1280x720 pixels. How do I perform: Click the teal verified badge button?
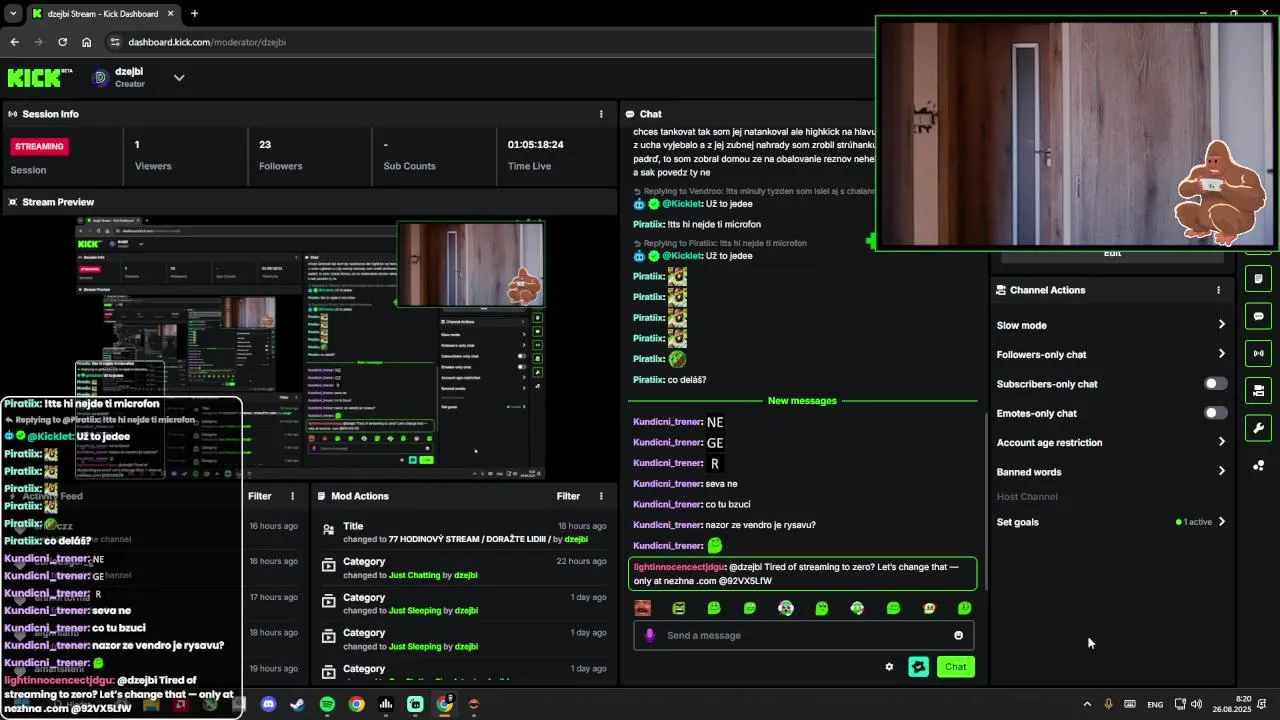[x=918, y=667]
